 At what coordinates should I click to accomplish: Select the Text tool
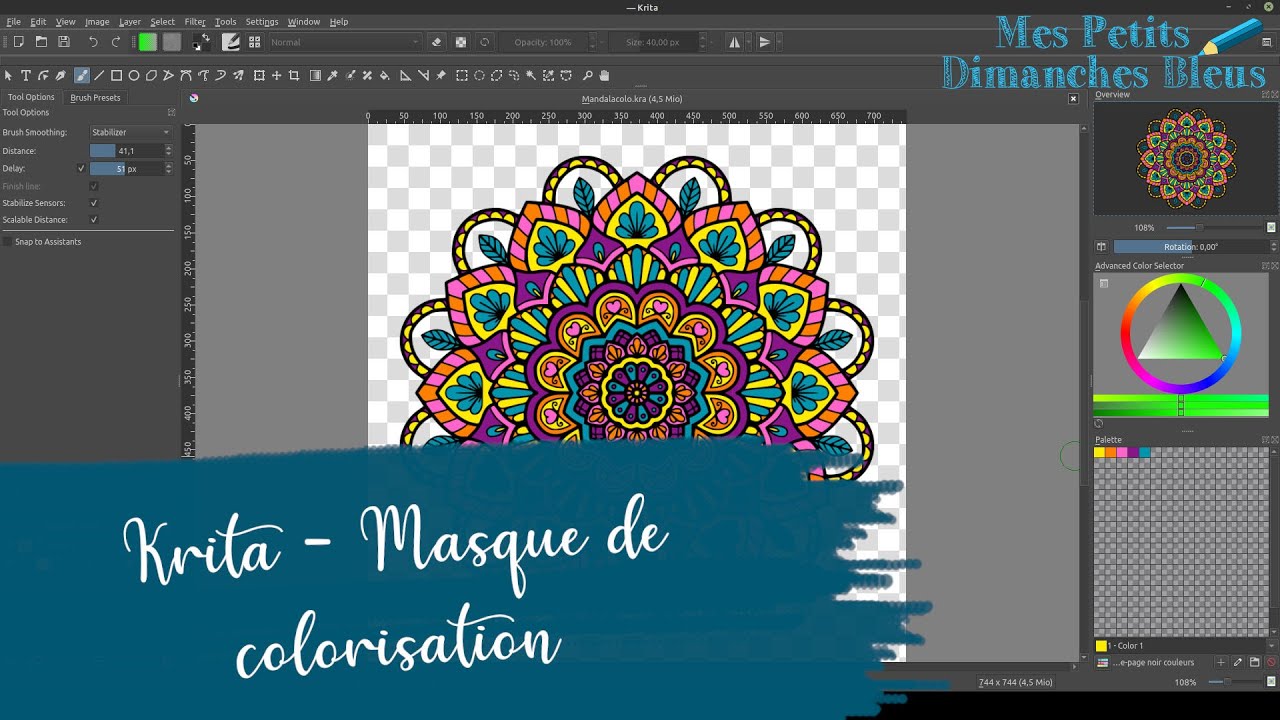coord(25,75)
